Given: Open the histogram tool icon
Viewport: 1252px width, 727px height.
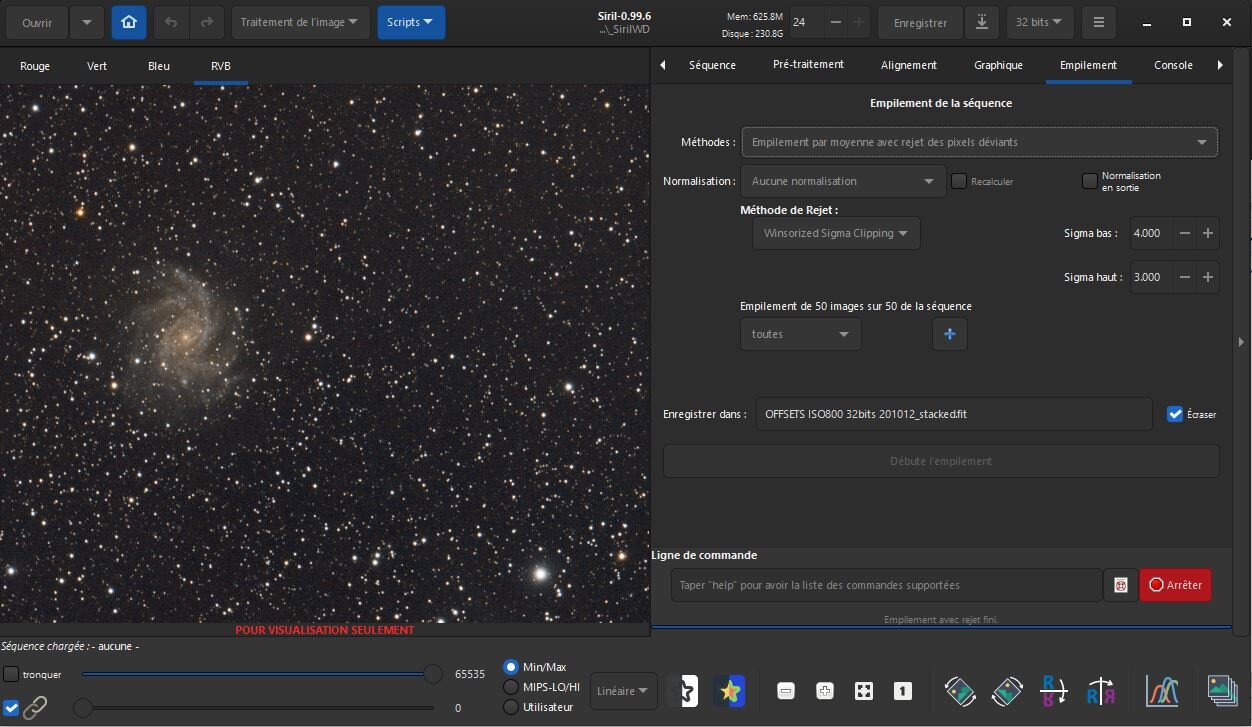Looking at the screenshot, I should click(x=1162, y=691).
